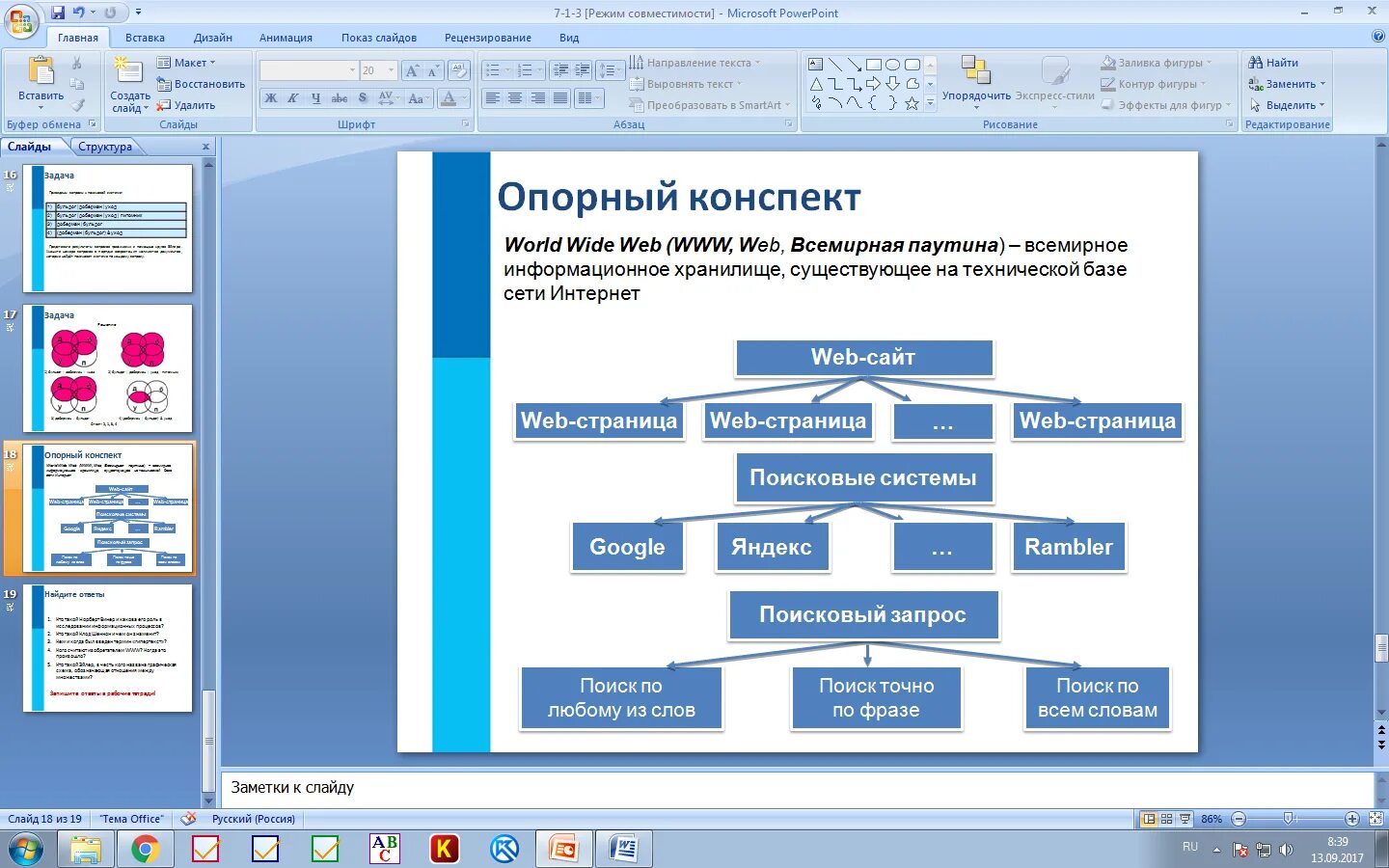
Task: Switch to the Структура pane tab
Action: (x=105, y=147)
